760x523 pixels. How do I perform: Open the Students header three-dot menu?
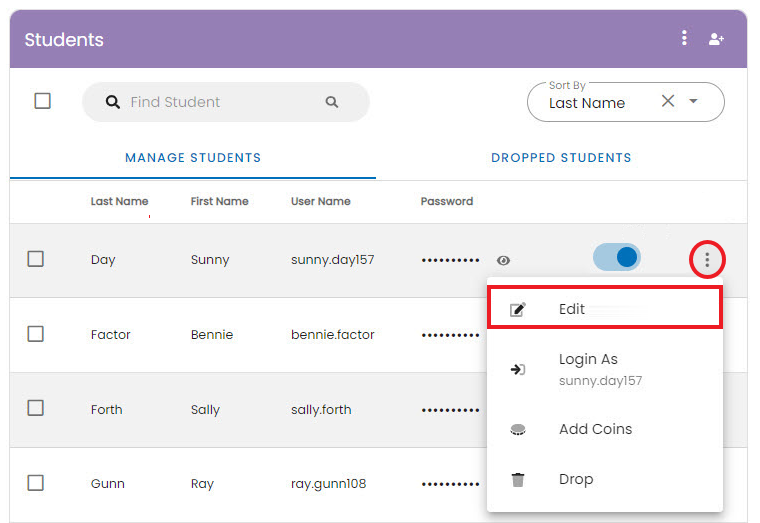(x=684, y=38)
